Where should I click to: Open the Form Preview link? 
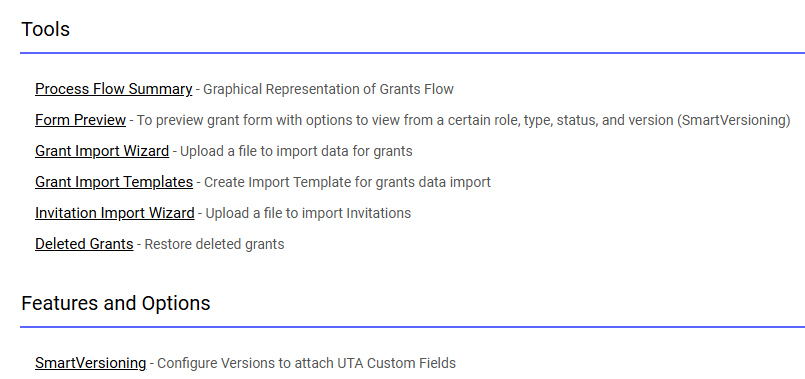[x=80, y=120]
